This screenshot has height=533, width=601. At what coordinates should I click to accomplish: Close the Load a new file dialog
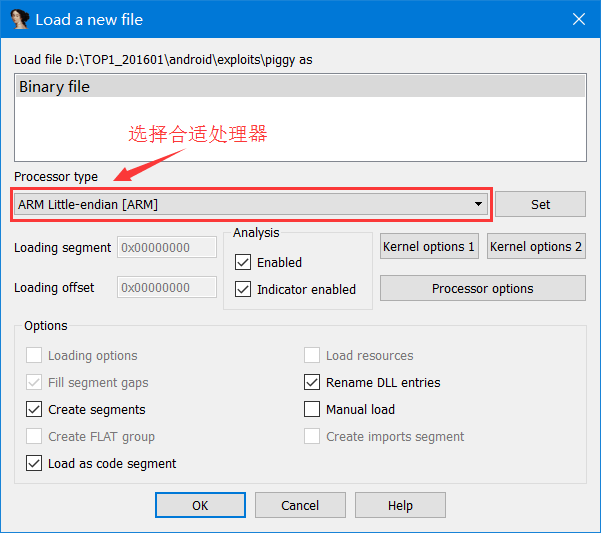click(578, 19)
